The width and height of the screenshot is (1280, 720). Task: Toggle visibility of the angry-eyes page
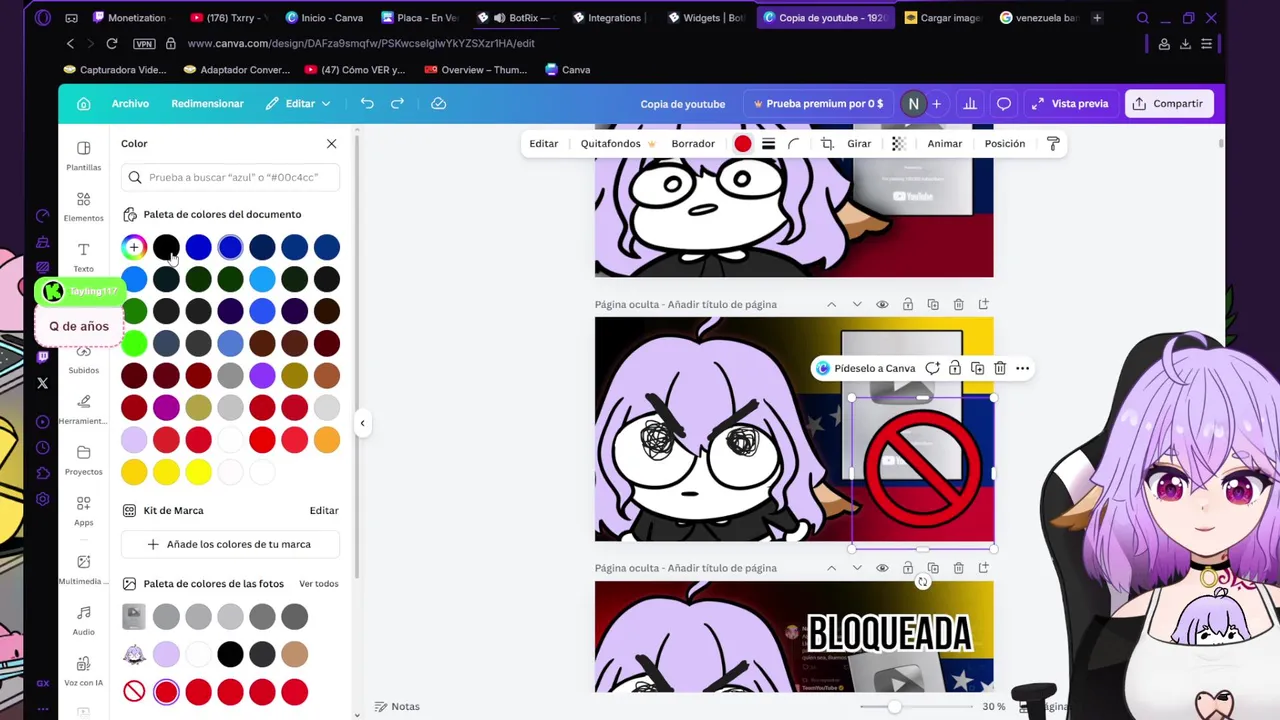(x=882, y=304)
